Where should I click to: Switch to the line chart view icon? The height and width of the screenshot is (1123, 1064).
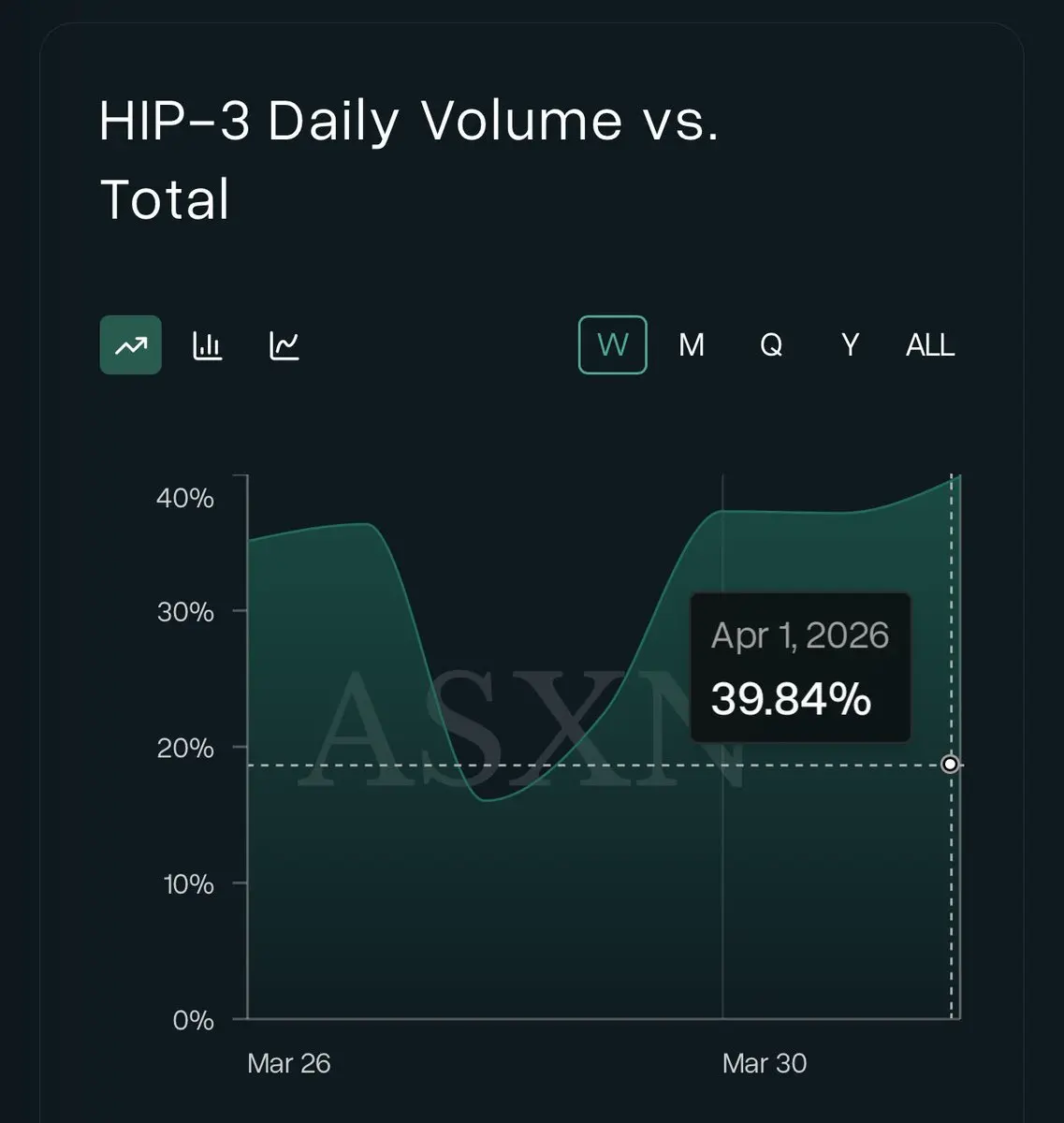tap(284, 345)
